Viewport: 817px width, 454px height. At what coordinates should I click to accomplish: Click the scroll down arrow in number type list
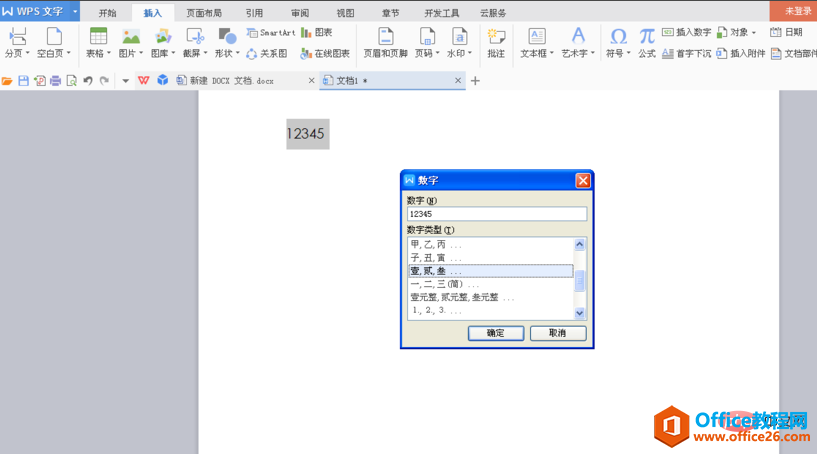[579, 313]
